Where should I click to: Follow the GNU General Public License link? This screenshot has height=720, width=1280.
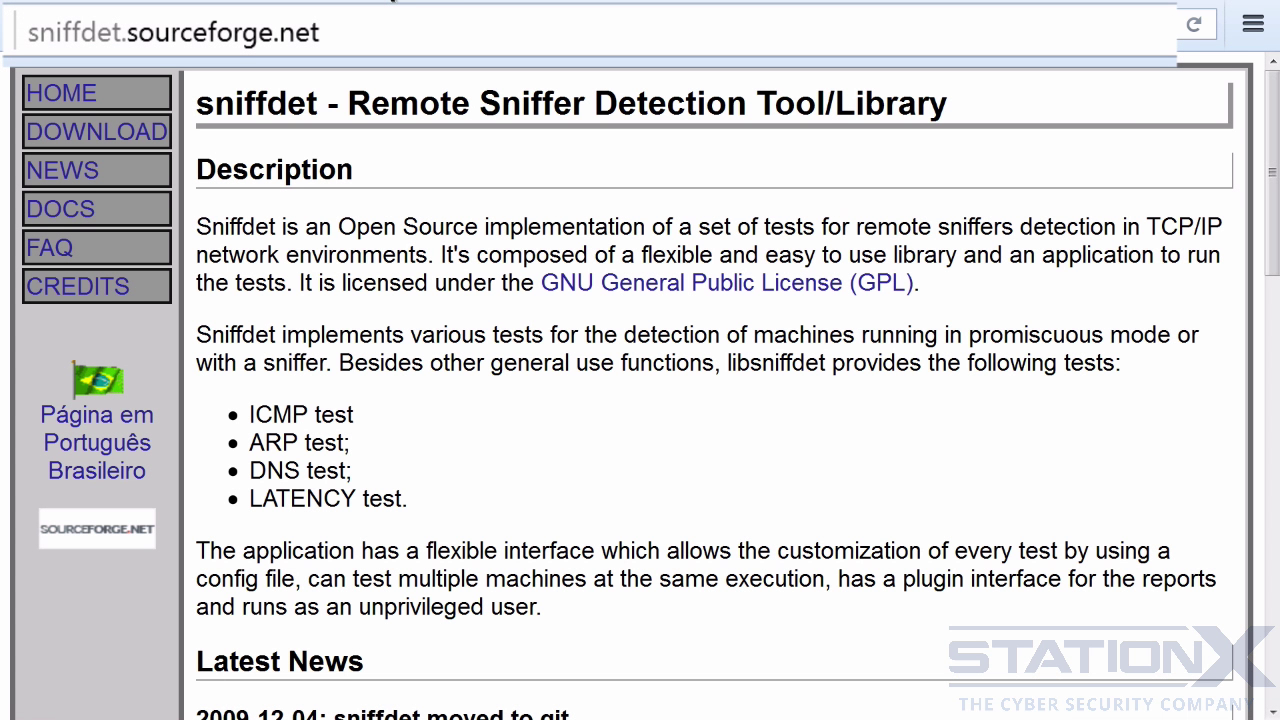[727, 283]
